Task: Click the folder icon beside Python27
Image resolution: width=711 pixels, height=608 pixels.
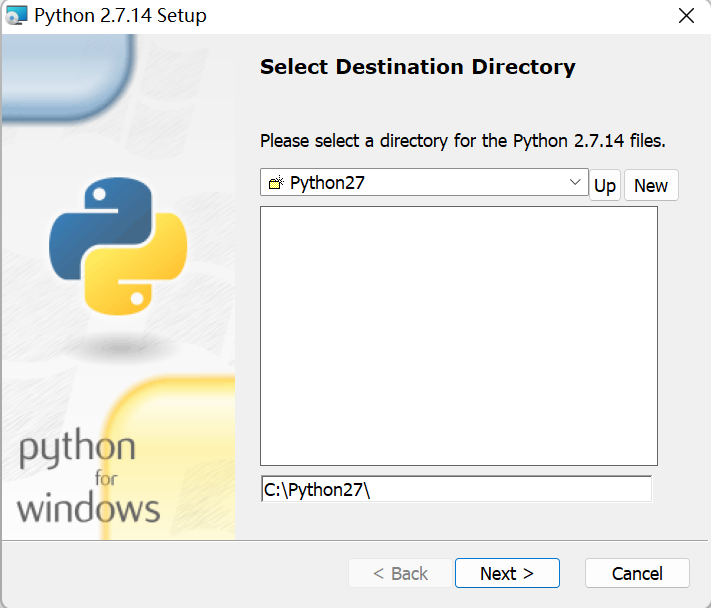Action: (x=276, y=183)
